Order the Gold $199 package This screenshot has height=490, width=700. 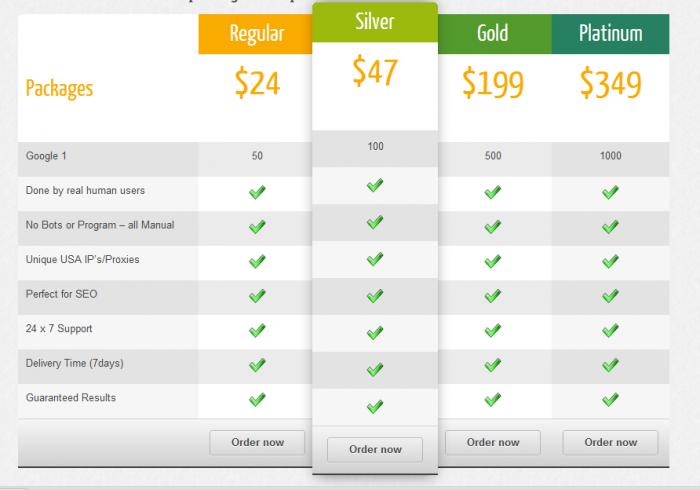pos(493,443)
